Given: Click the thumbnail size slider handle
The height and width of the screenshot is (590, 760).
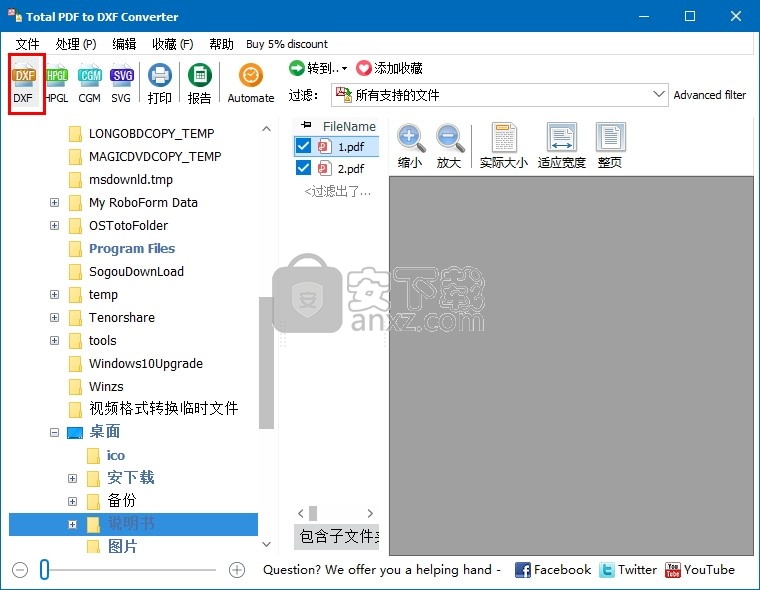Looking at the screenshot, I should 45,570.
